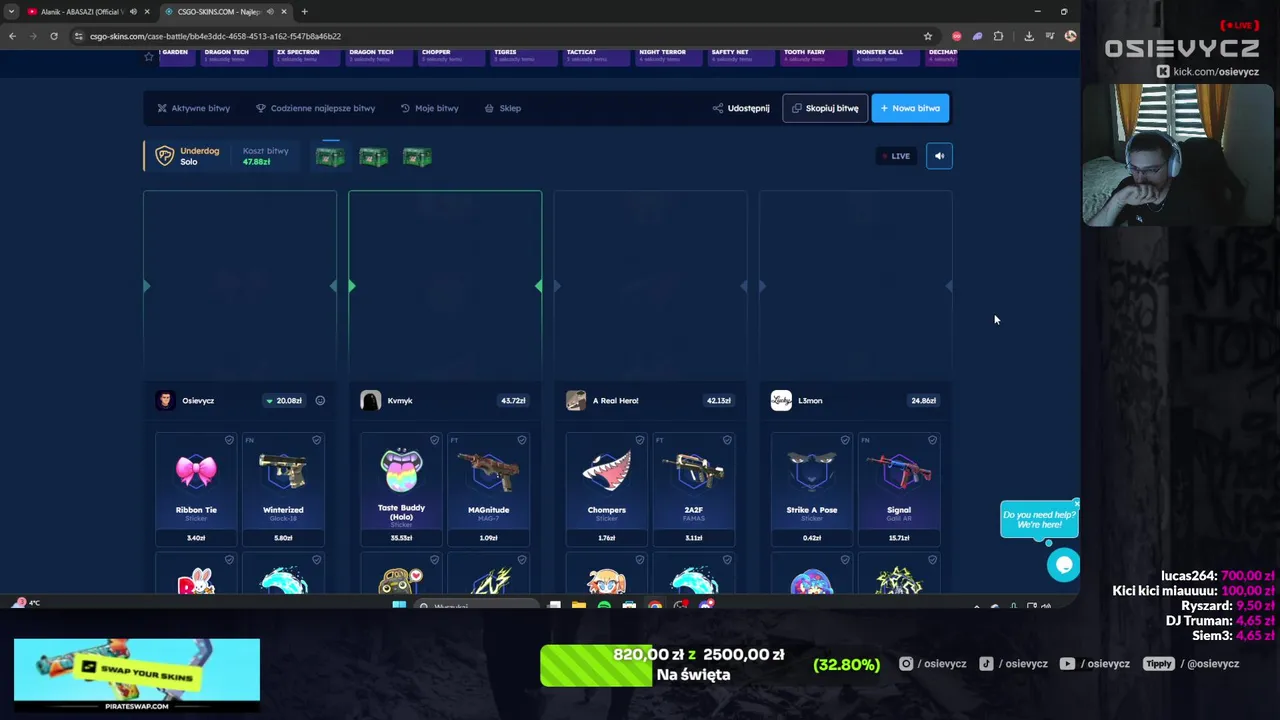Mute the Alanik YouTube tab audio
The height and width of the screenshot is (720, 1280).
coord(133,12)
